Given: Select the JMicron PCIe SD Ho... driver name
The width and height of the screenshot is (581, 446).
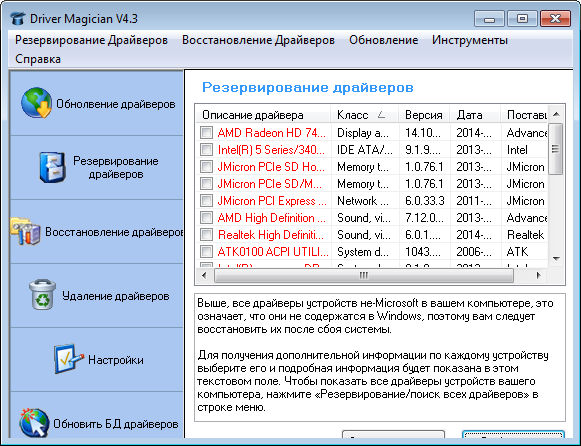Looking at the screenshot, I should point(271,167).
